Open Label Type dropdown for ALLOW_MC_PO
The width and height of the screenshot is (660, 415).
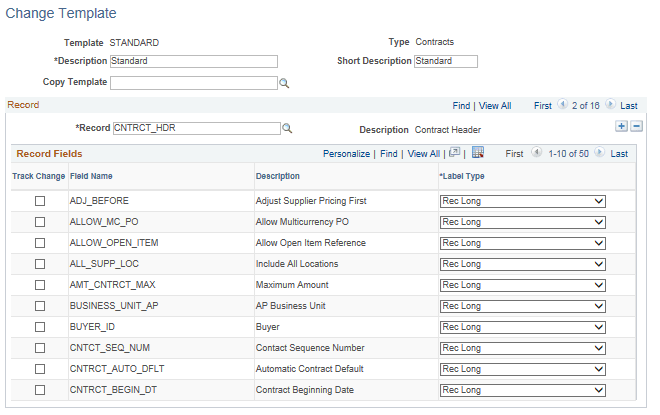[523, 222]
